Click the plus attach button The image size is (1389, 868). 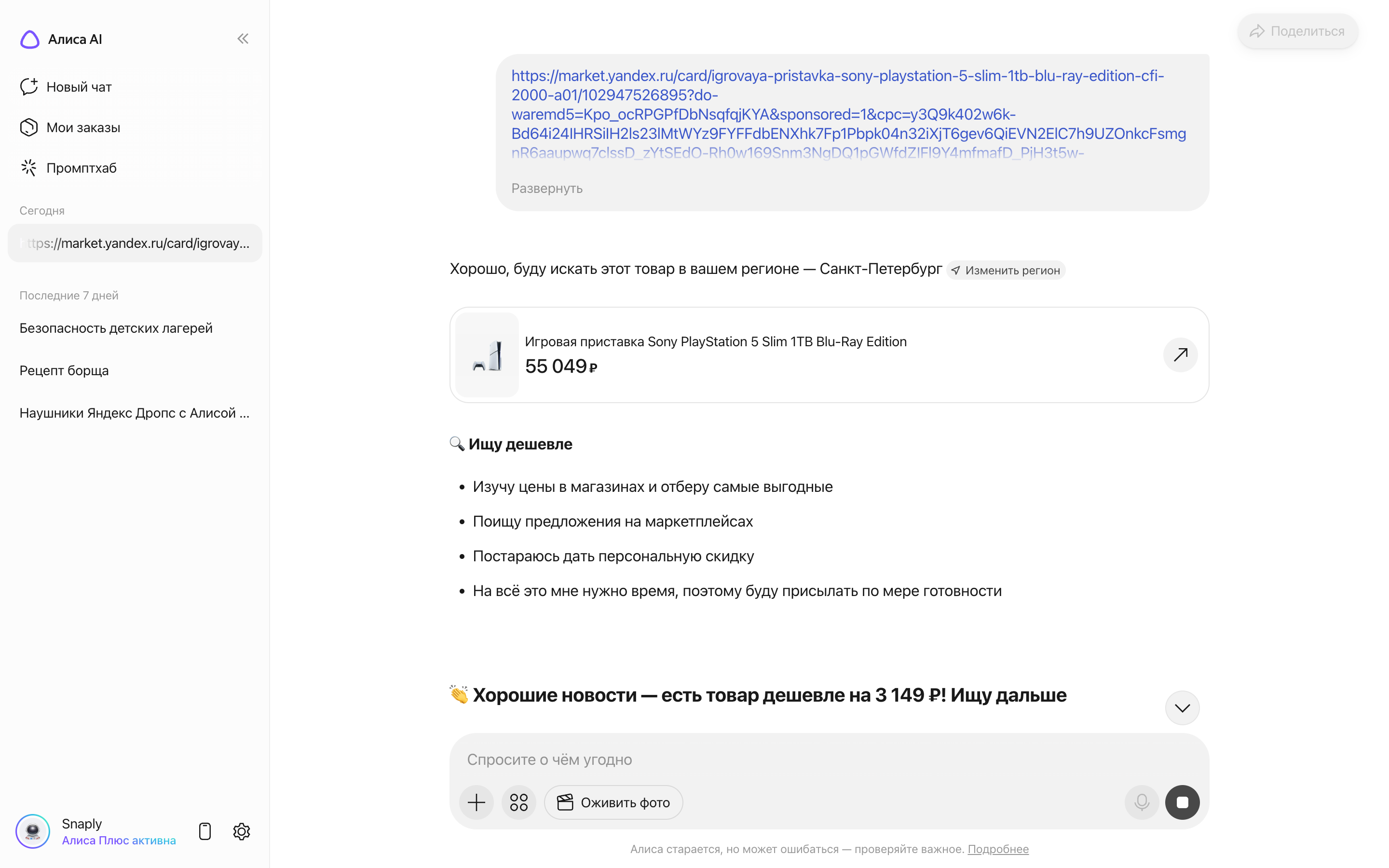coord(476,802)
